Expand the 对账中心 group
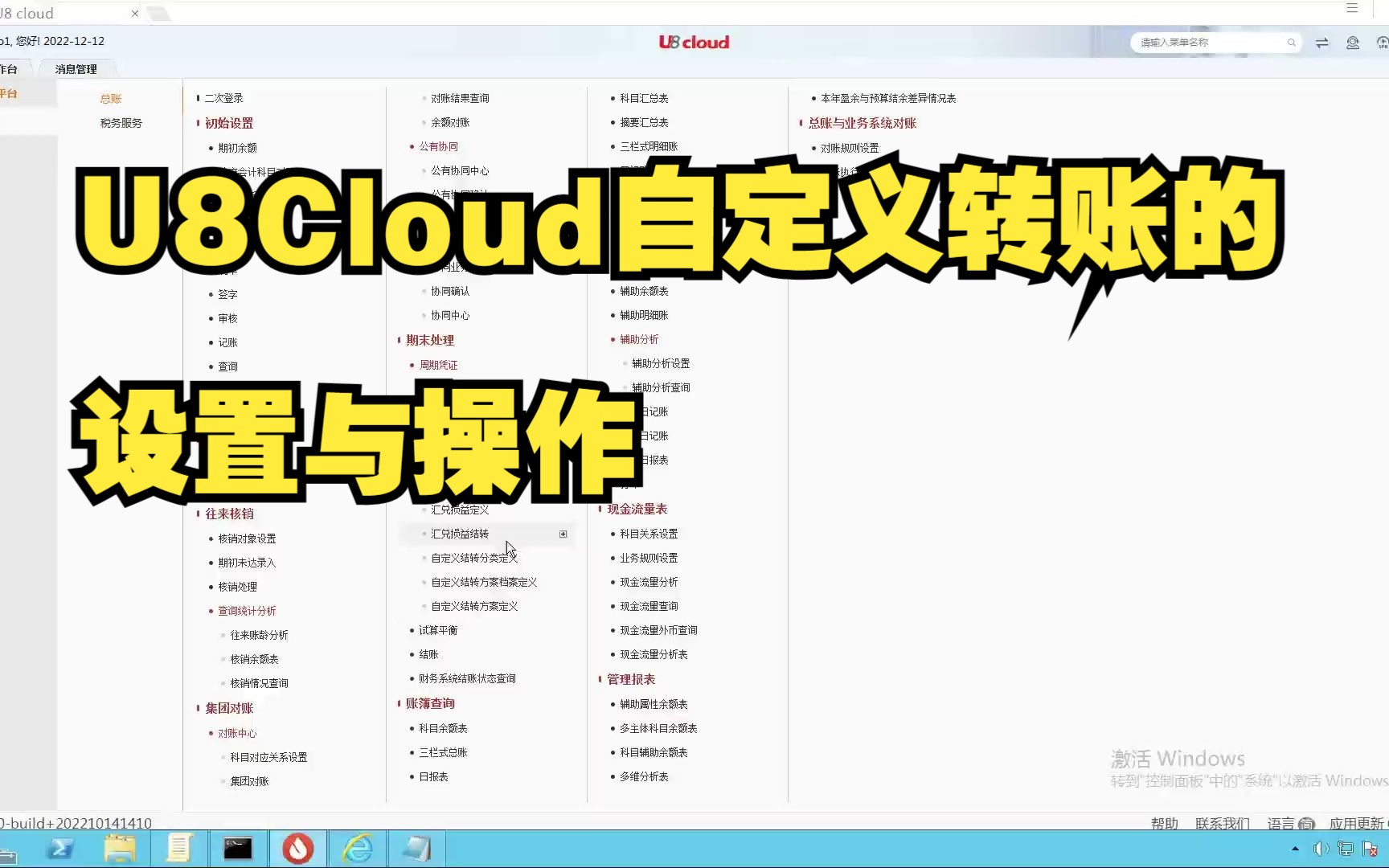This screenshot has width=1389, height=868. click(237, 733)
